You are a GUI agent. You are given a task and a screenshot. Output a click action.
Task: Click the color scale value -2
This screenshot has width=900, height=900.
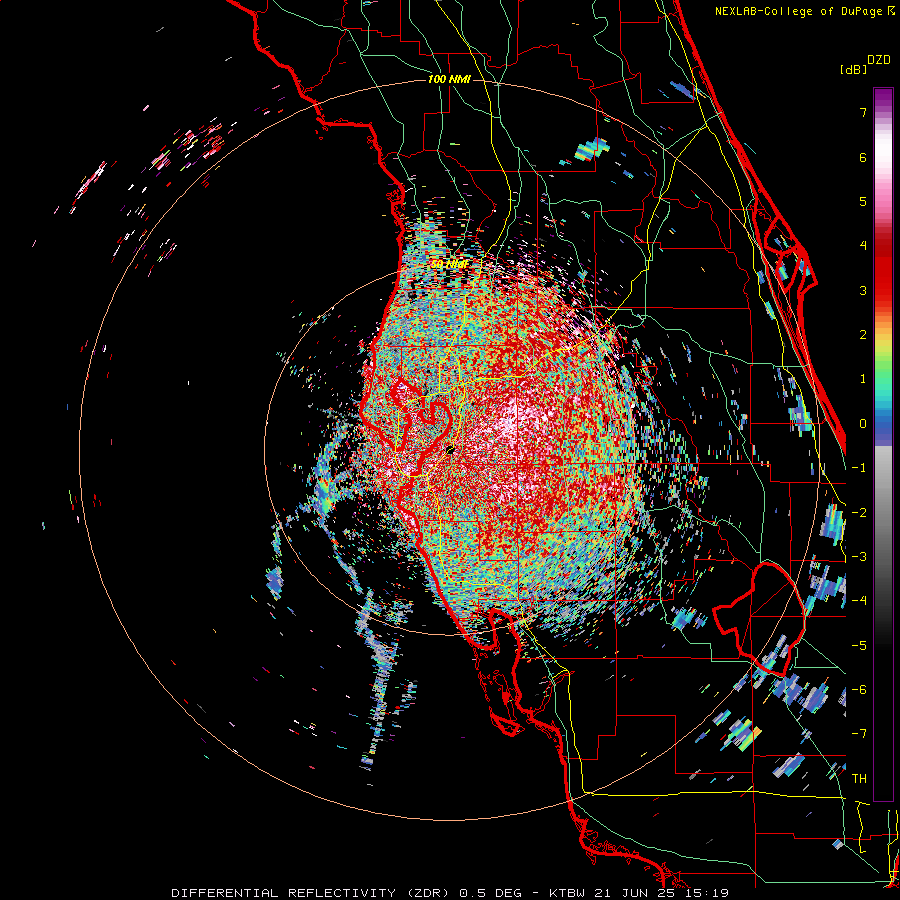point(859,513)
